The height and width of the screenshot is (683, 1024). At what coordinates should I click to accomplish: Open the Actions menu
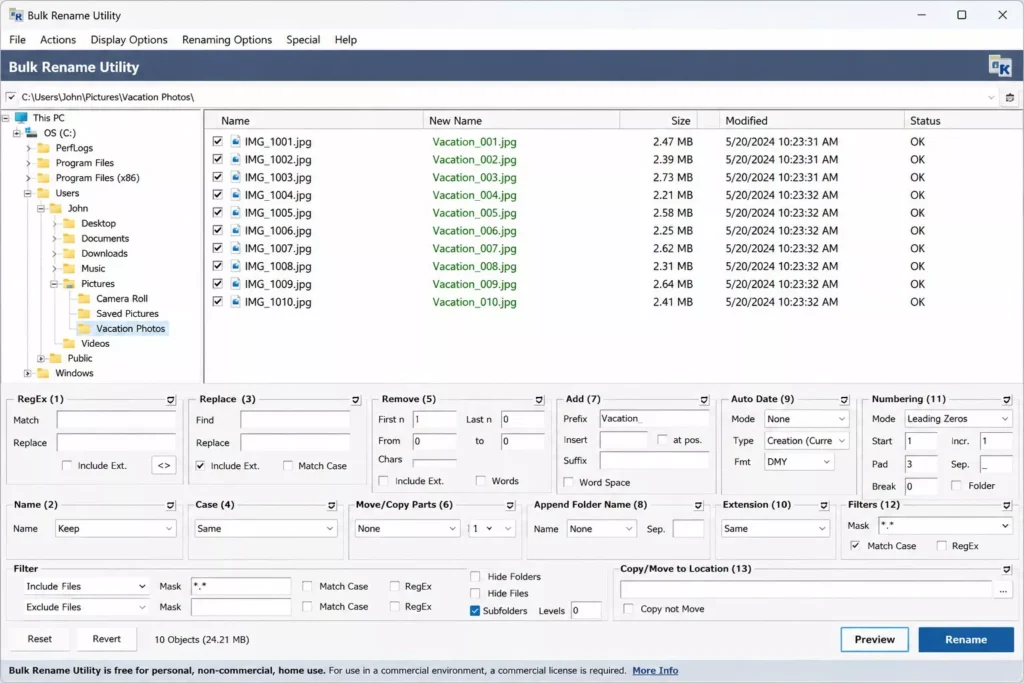pyautogui.click(x=58, y=40)
